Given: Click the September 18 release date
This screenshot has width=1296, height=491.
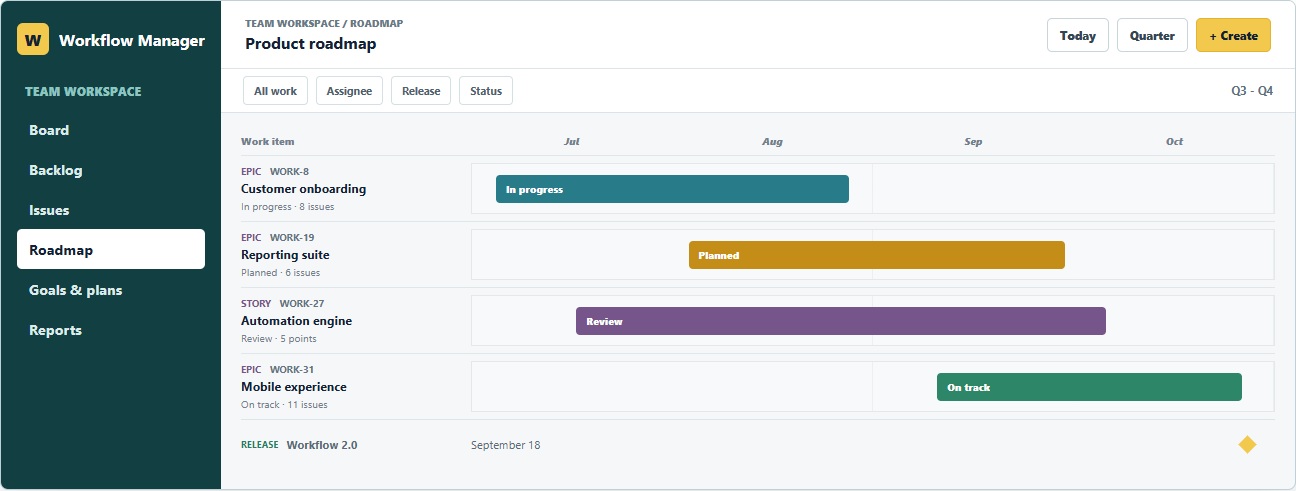Looking at the screenshot, I should [x=505, y=445].
